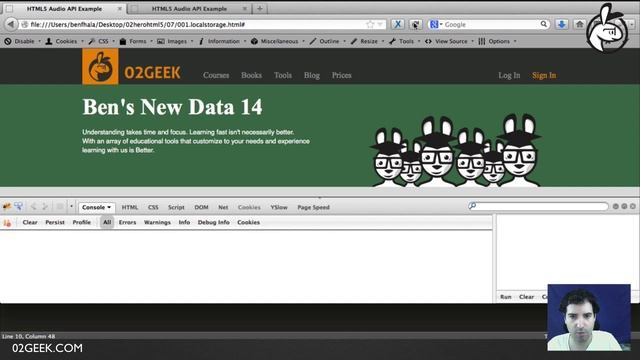
Task: Toggle the Cookies console filter
Action: (249, 222)
